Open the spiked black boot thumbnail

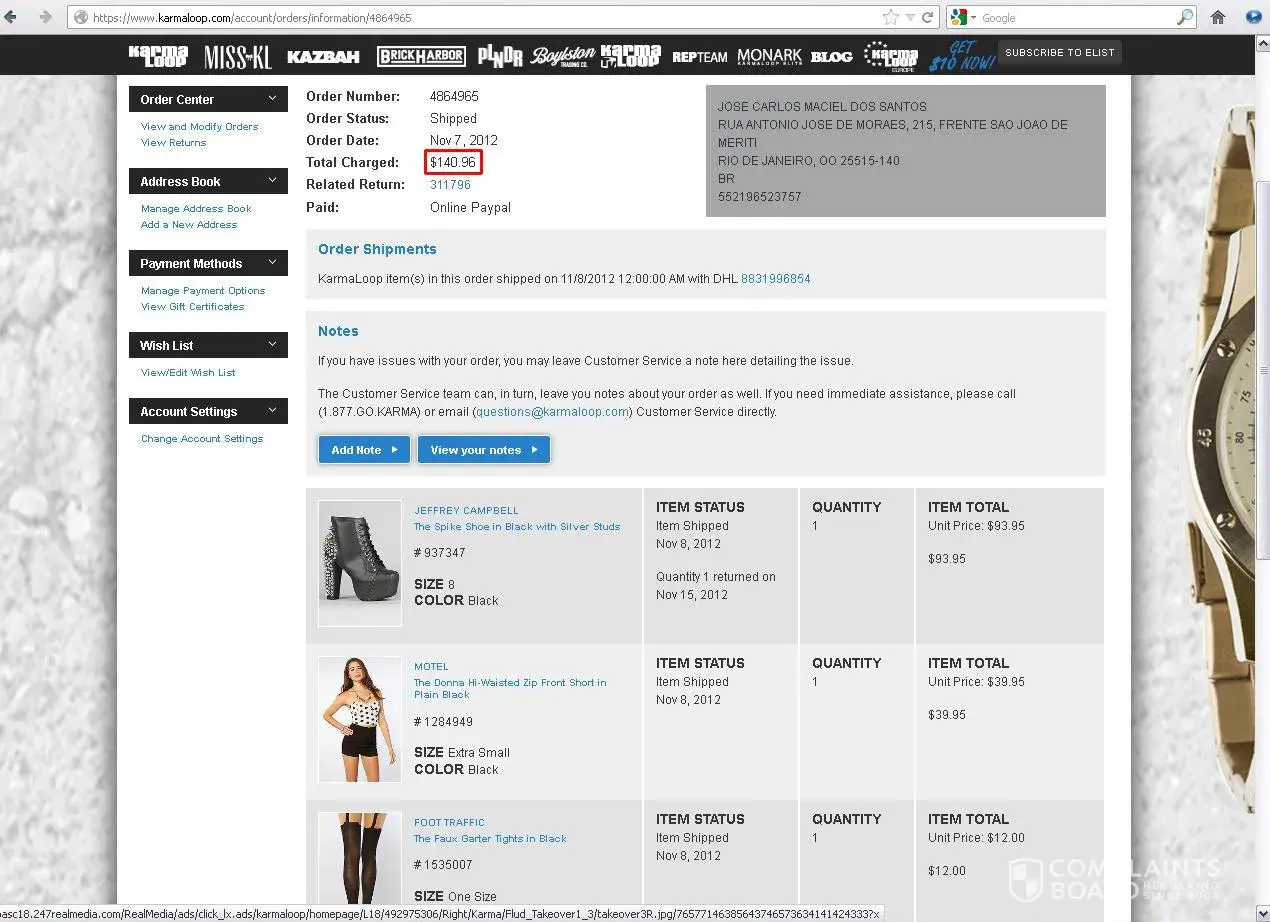[360, 564]
